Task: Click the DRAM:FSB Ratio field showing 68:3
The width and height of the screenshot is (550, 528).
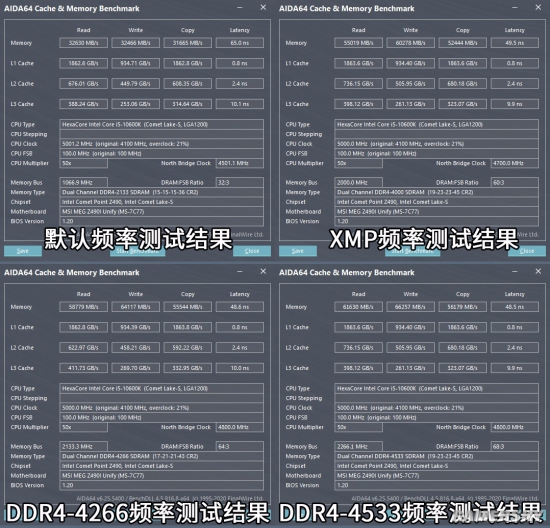Action: coord(515,447)
